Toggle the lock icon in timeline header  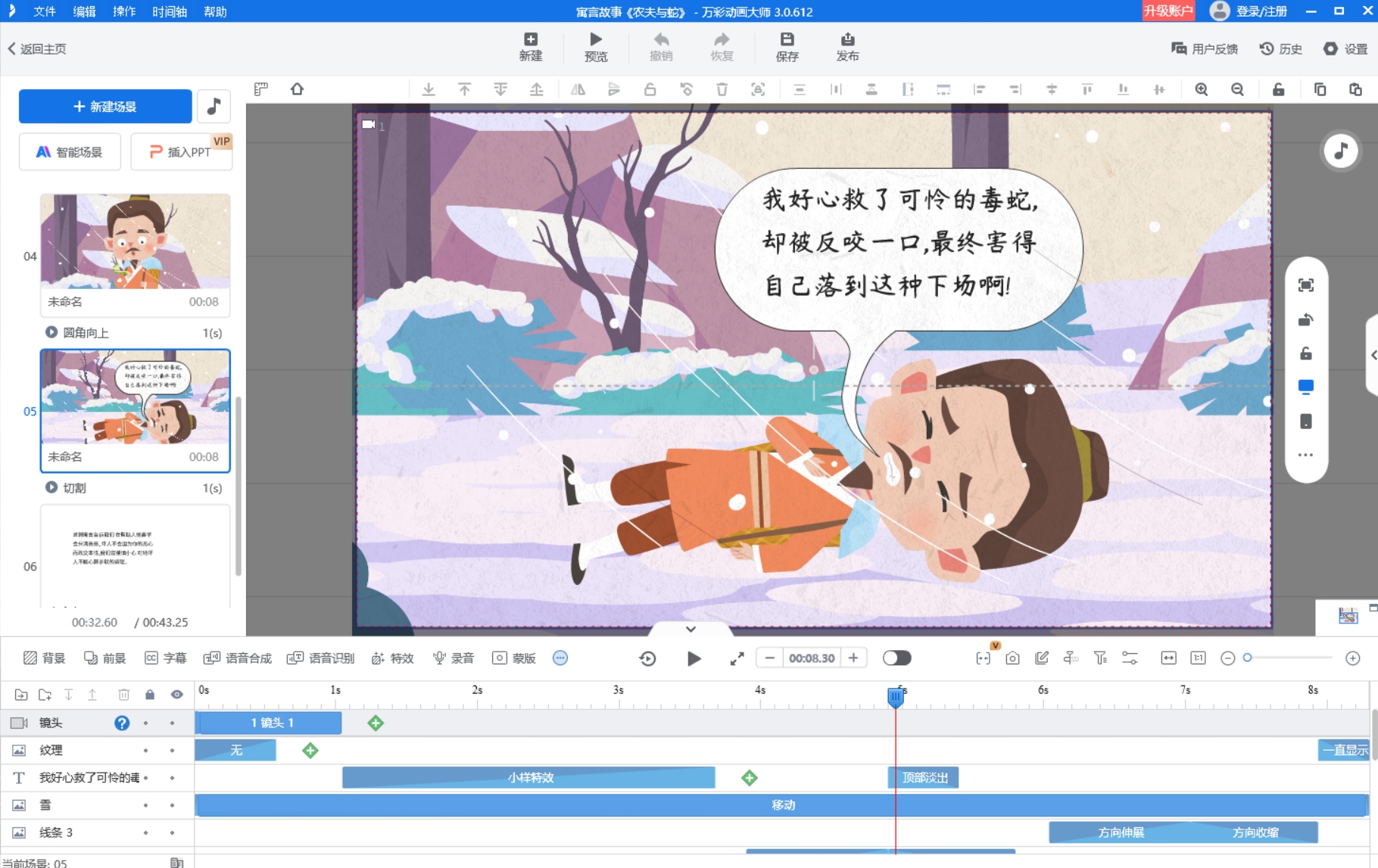click(150, 694)
